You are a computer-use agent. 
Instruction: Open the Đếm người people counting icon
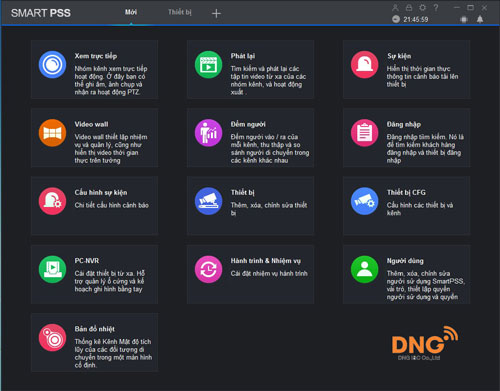point(208,133)
